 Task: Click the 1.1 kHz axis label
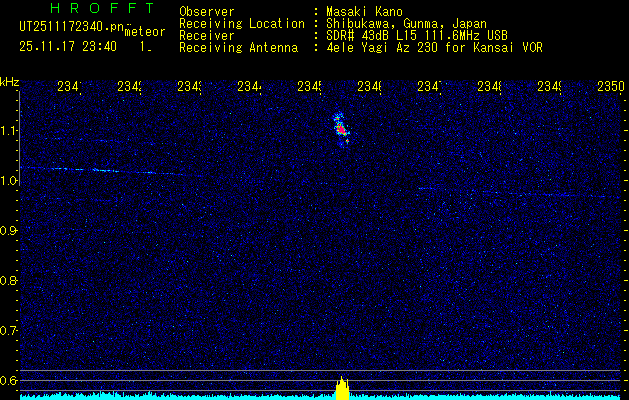(9, 131)
